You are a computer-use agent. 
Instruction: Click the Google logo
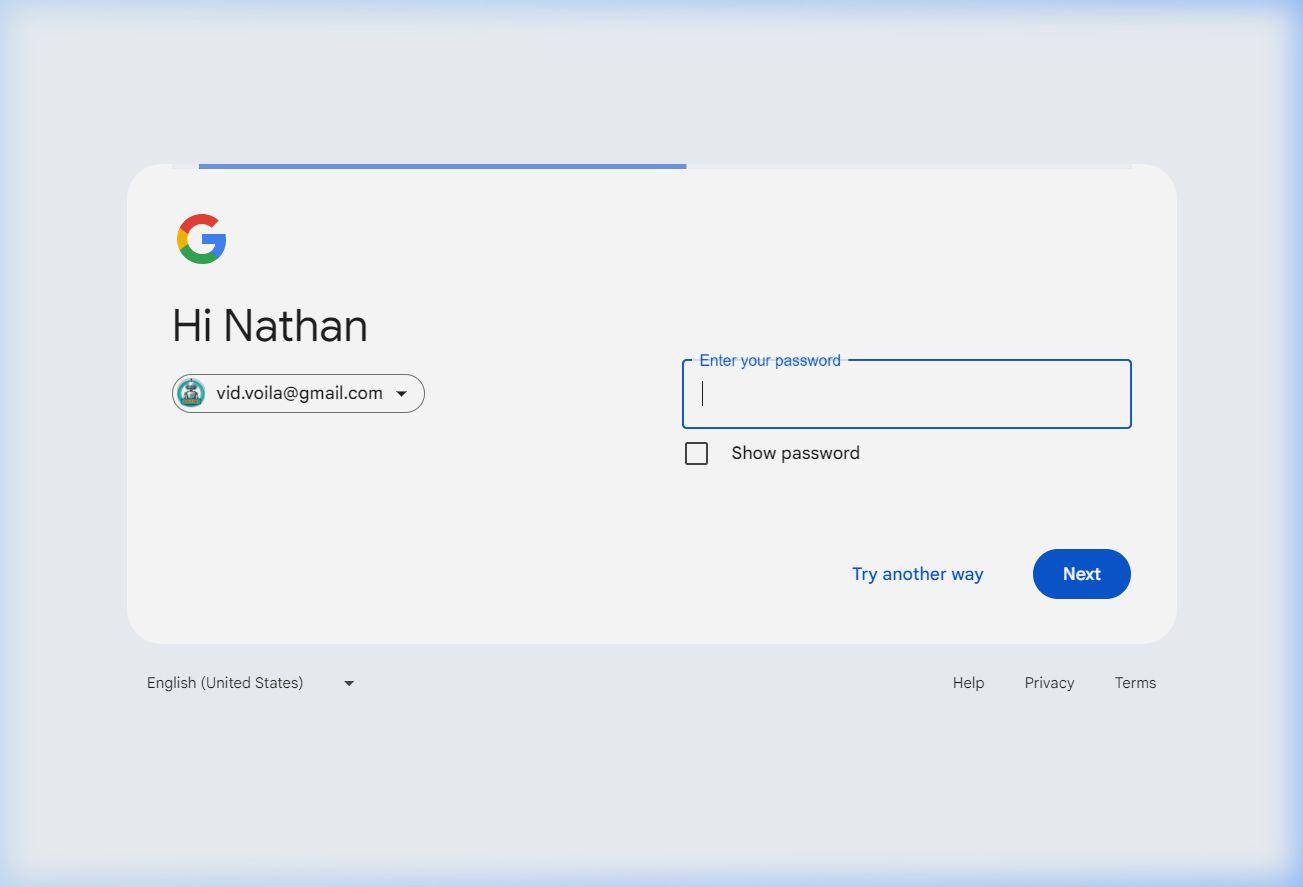tap(202, 239)
